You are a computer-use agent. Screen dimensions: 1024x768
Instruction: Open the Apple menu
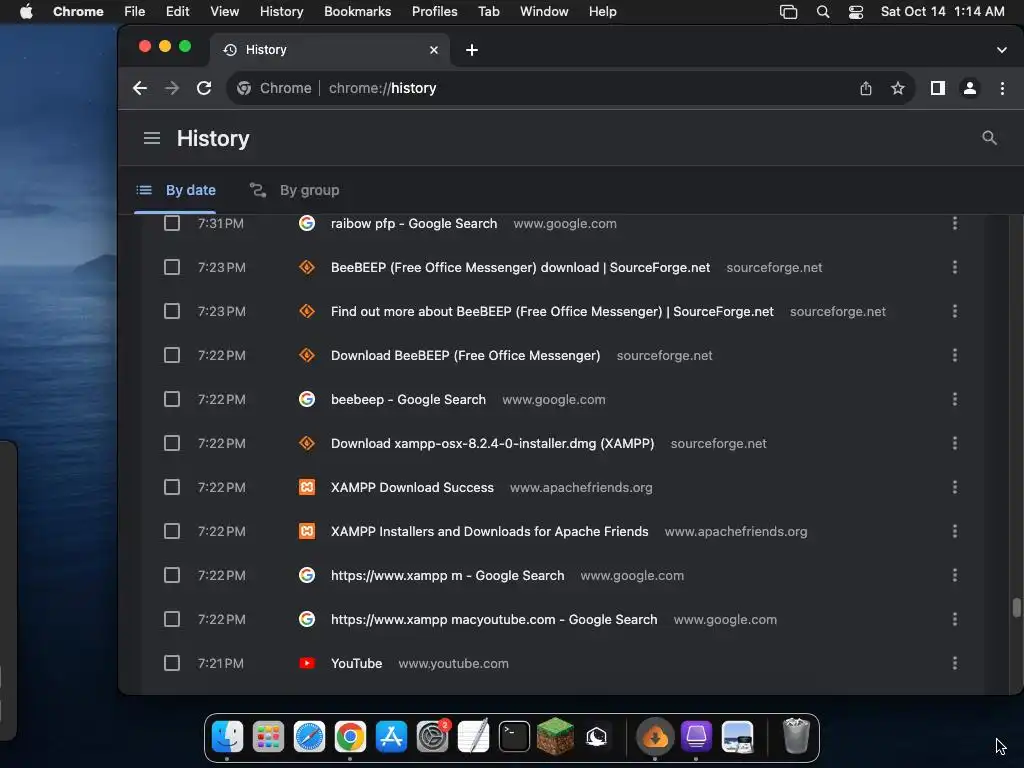pyautogui.click(x=26, y=12)
